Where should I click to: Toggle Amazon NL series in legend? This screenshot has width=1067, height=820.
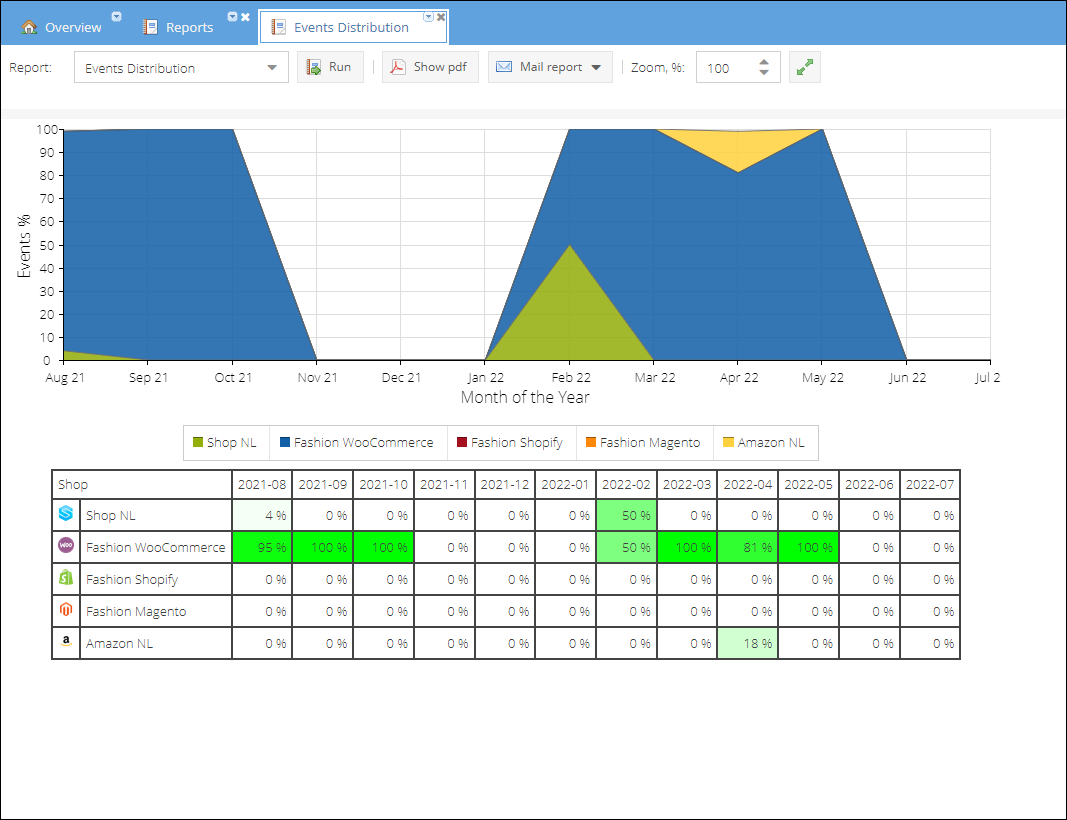coord(764,442)
